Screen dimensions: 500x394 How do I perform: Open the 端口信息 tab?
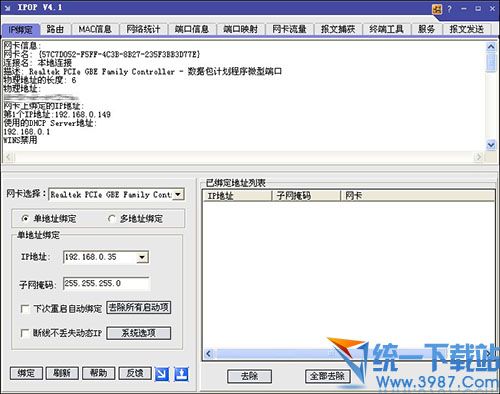coord(192,29)
